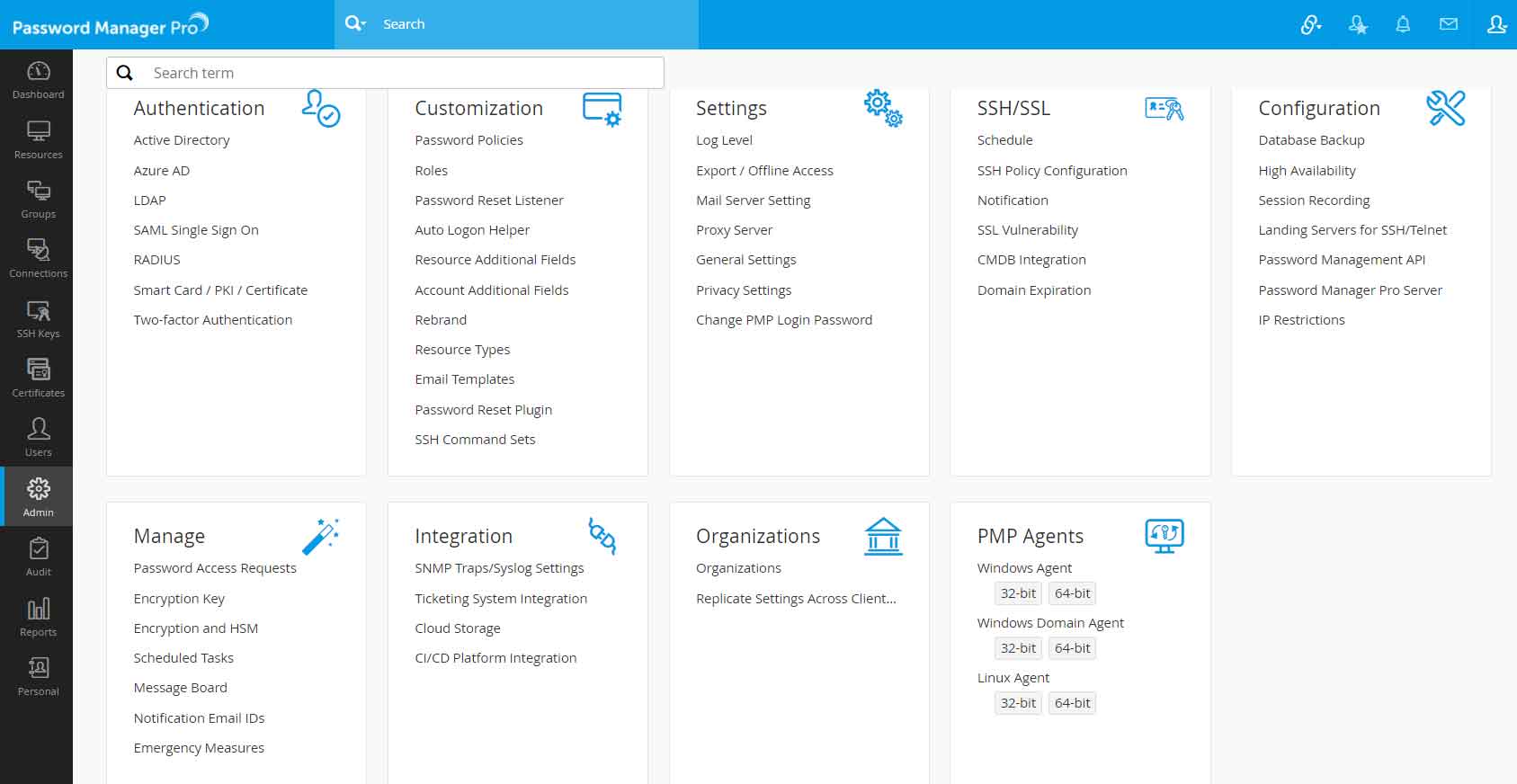
Task: Open SSH Policy Configuration
Action: [1052, 171]
